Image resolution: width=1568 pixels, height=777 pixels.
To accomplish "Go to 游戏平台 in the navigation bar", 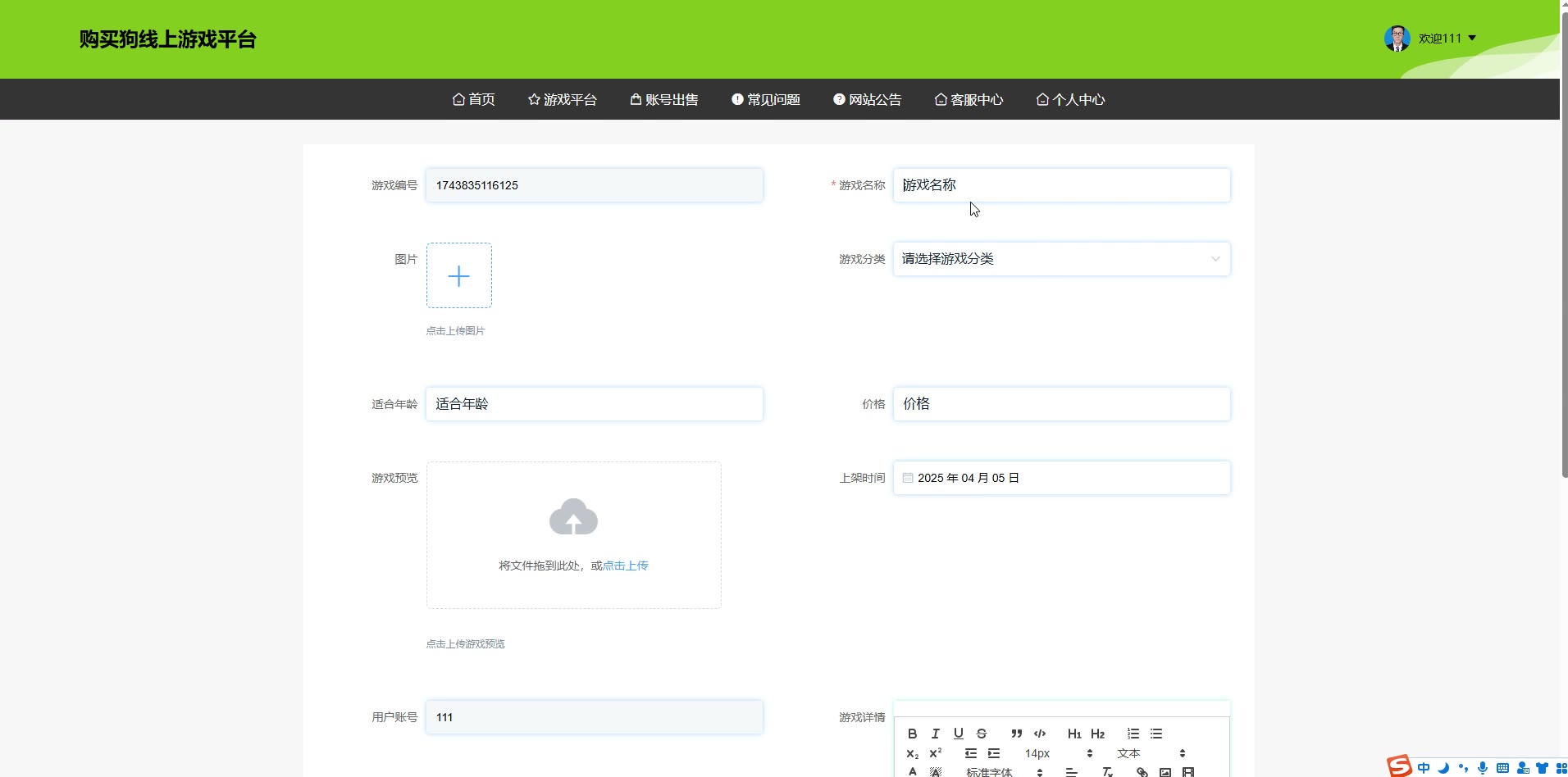I will pos(562,100).
